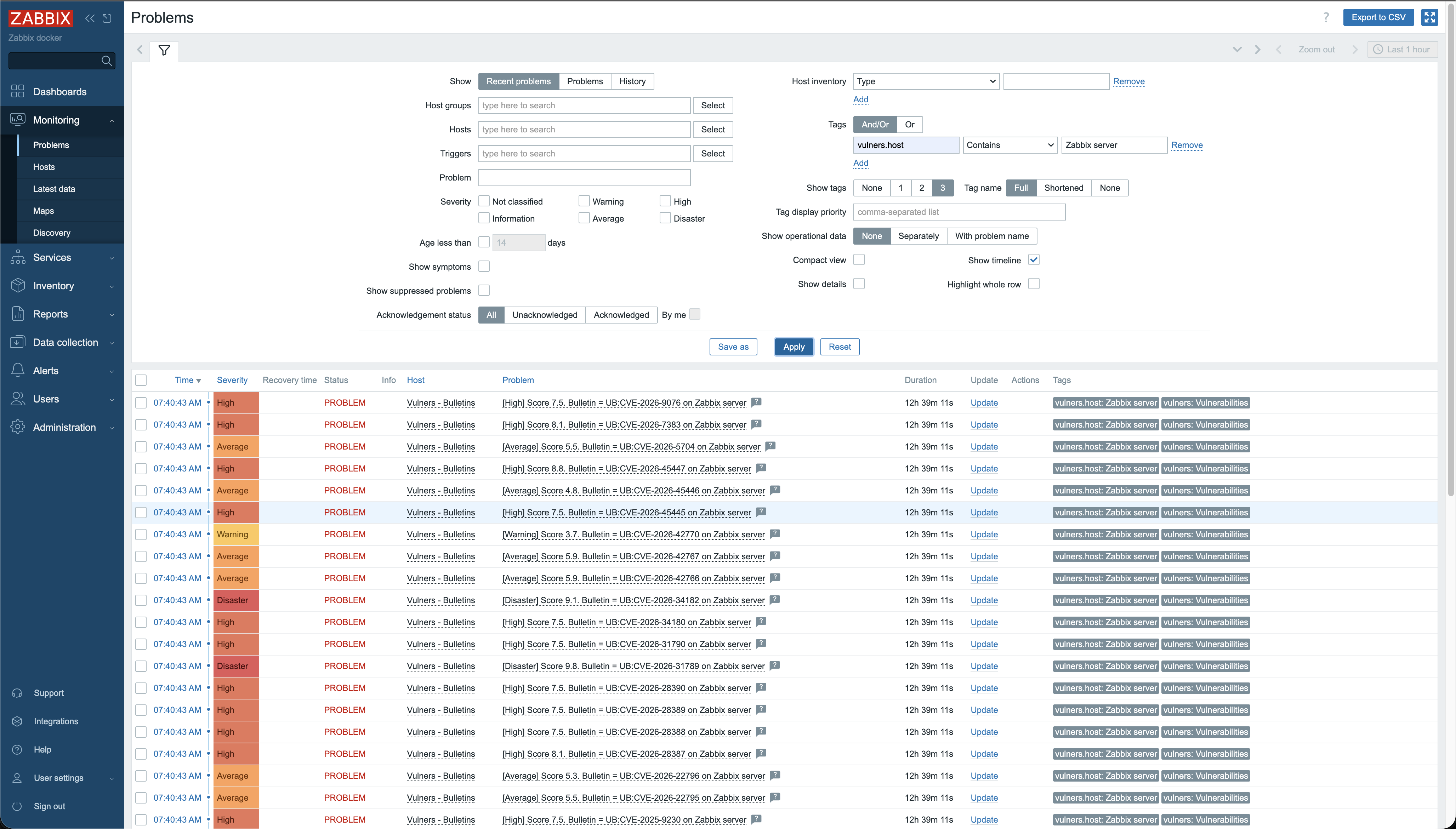
Task: Expand the Inventory menu section
Action: pyautogui.click(x=112, y=286)
